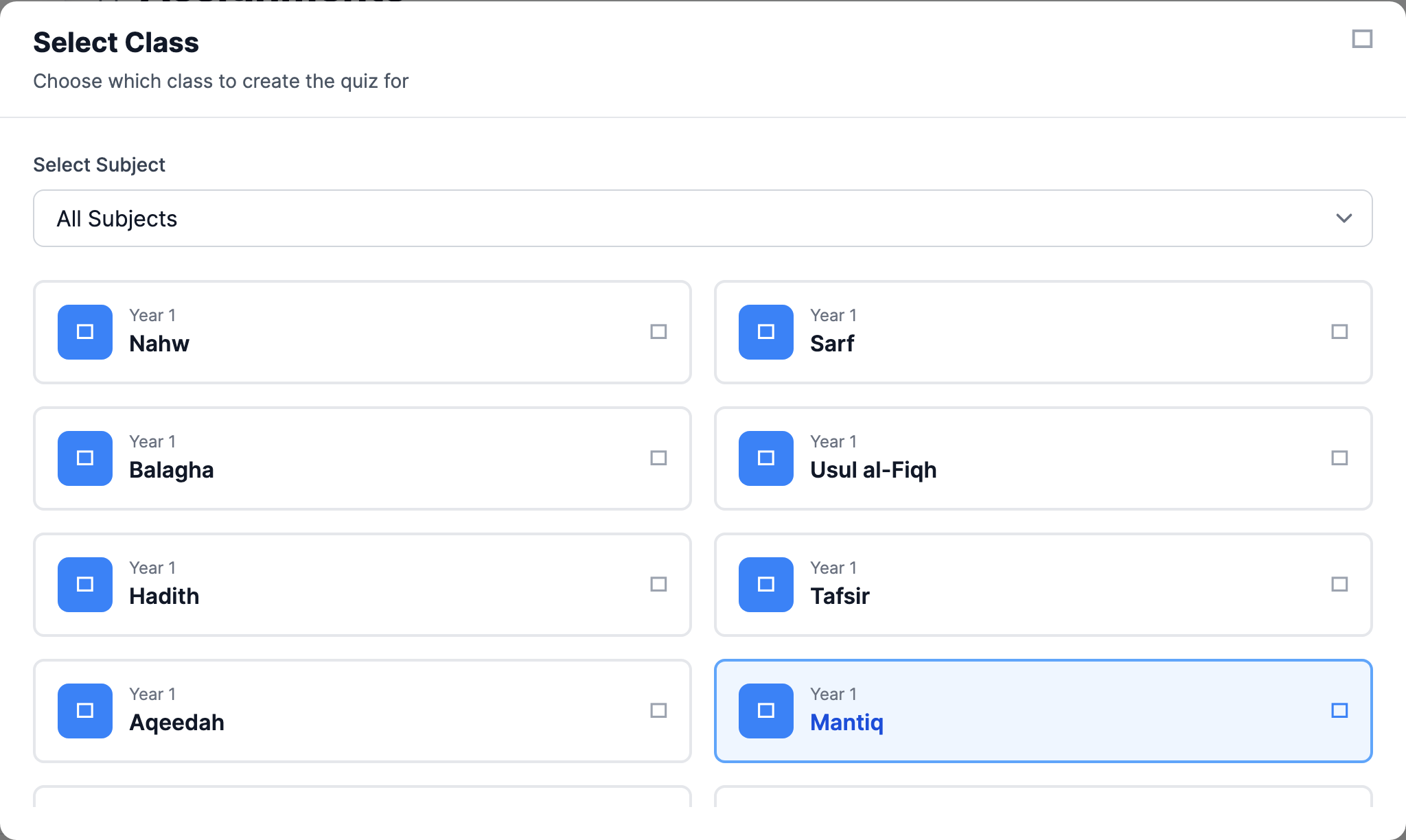Select the Sarf class name
1406x840 pixels.
[x=832, y=344]
